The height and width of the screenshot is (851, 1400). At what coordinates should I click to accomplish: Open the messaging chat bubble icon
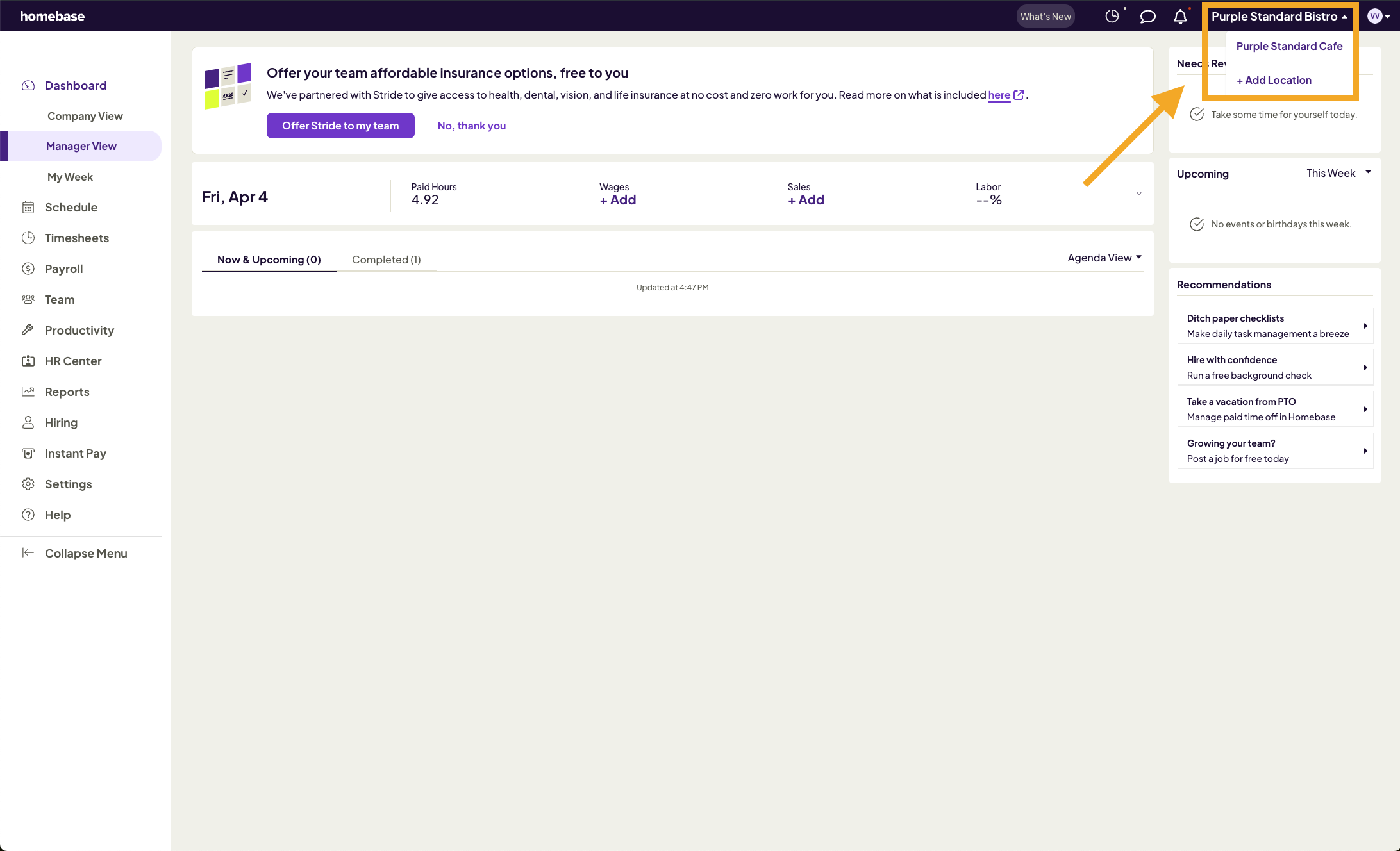point(1147,17)
